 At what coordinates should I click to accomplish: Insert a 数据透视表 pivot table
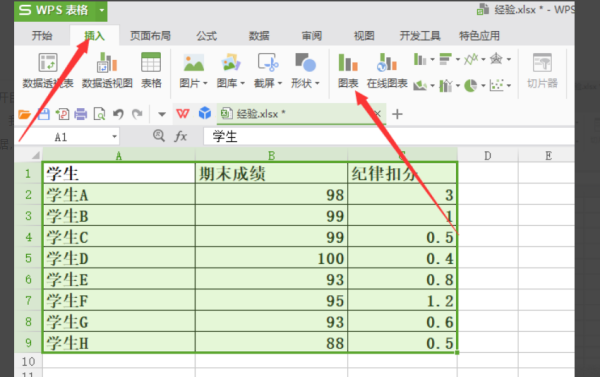click(x=48, y=70)
